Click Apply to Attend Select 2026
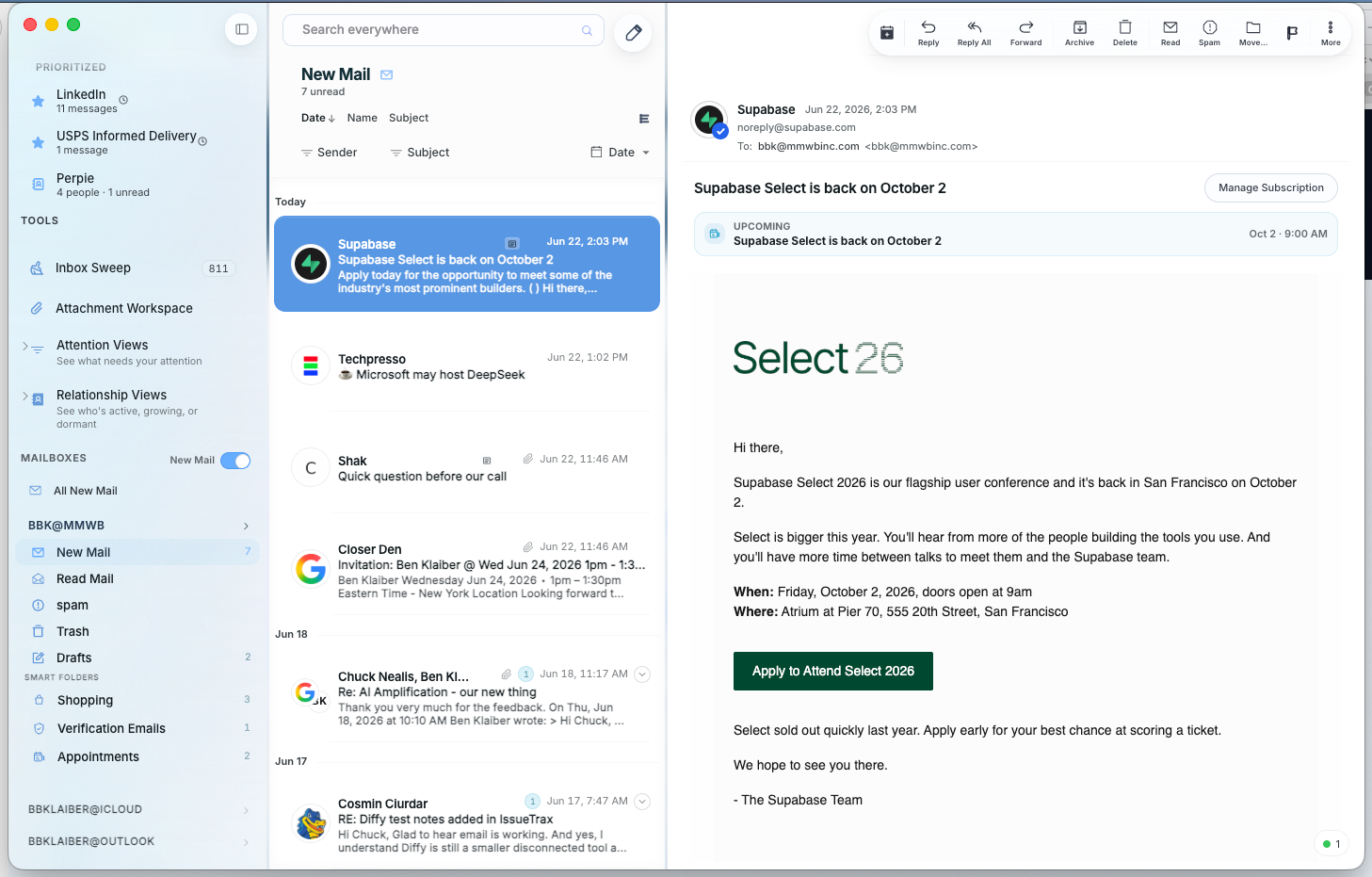 click(832, 671)
